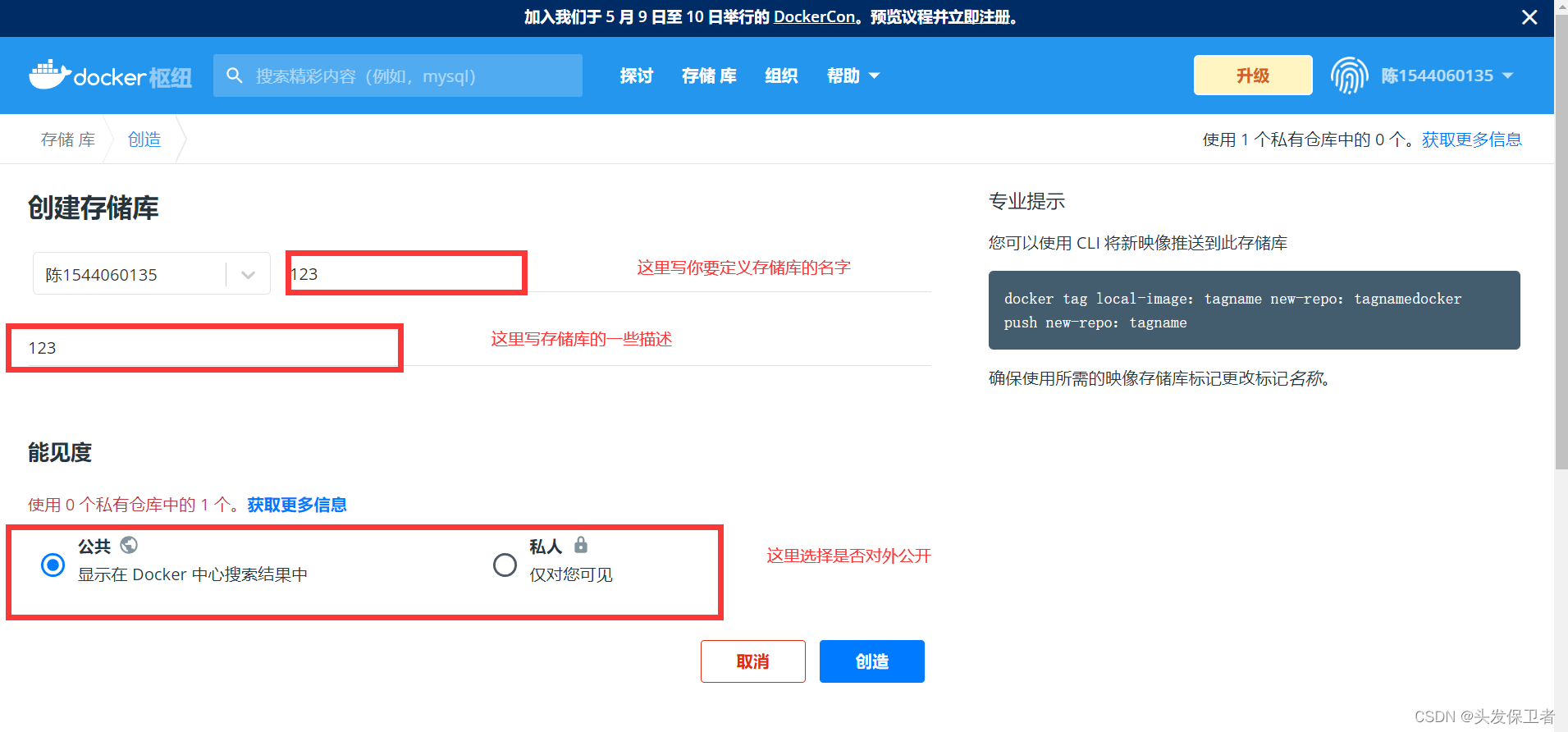Open the user account dropdown 陈1544060135

1447,75
